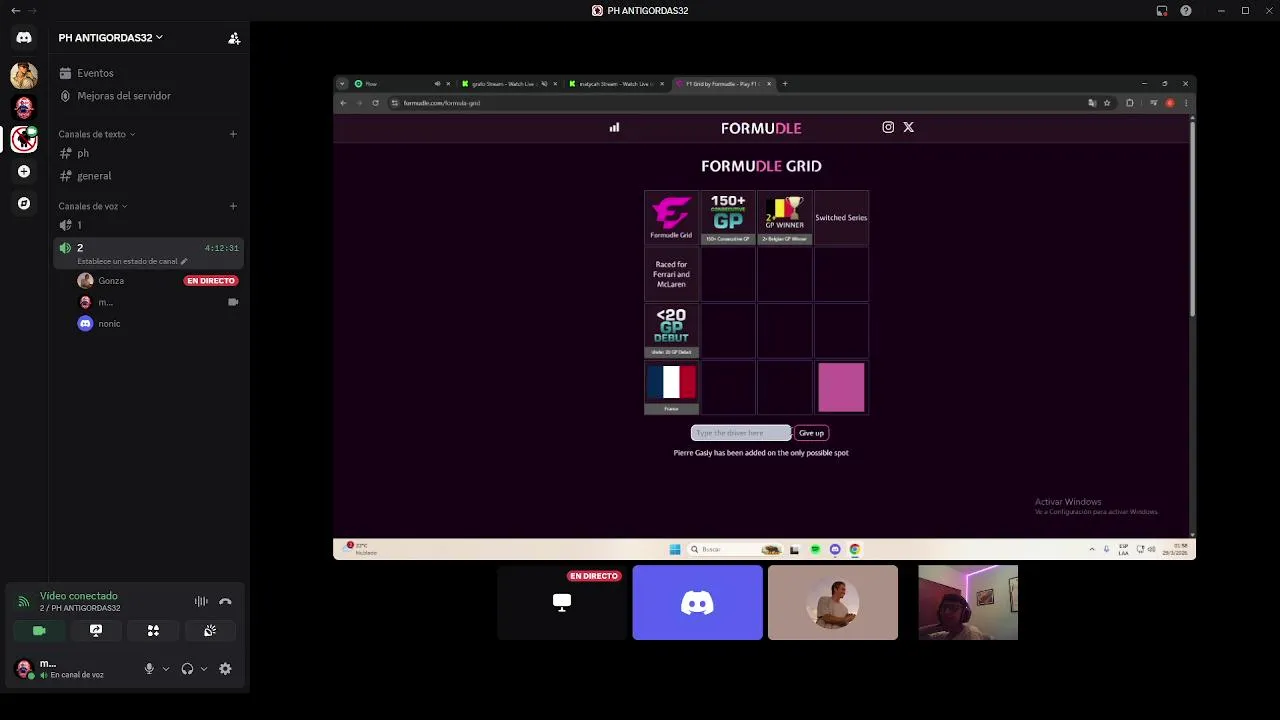Click the Belgian GP Winner column header
The width and height of the screenshot is (1280, 720).
(784, 217)
